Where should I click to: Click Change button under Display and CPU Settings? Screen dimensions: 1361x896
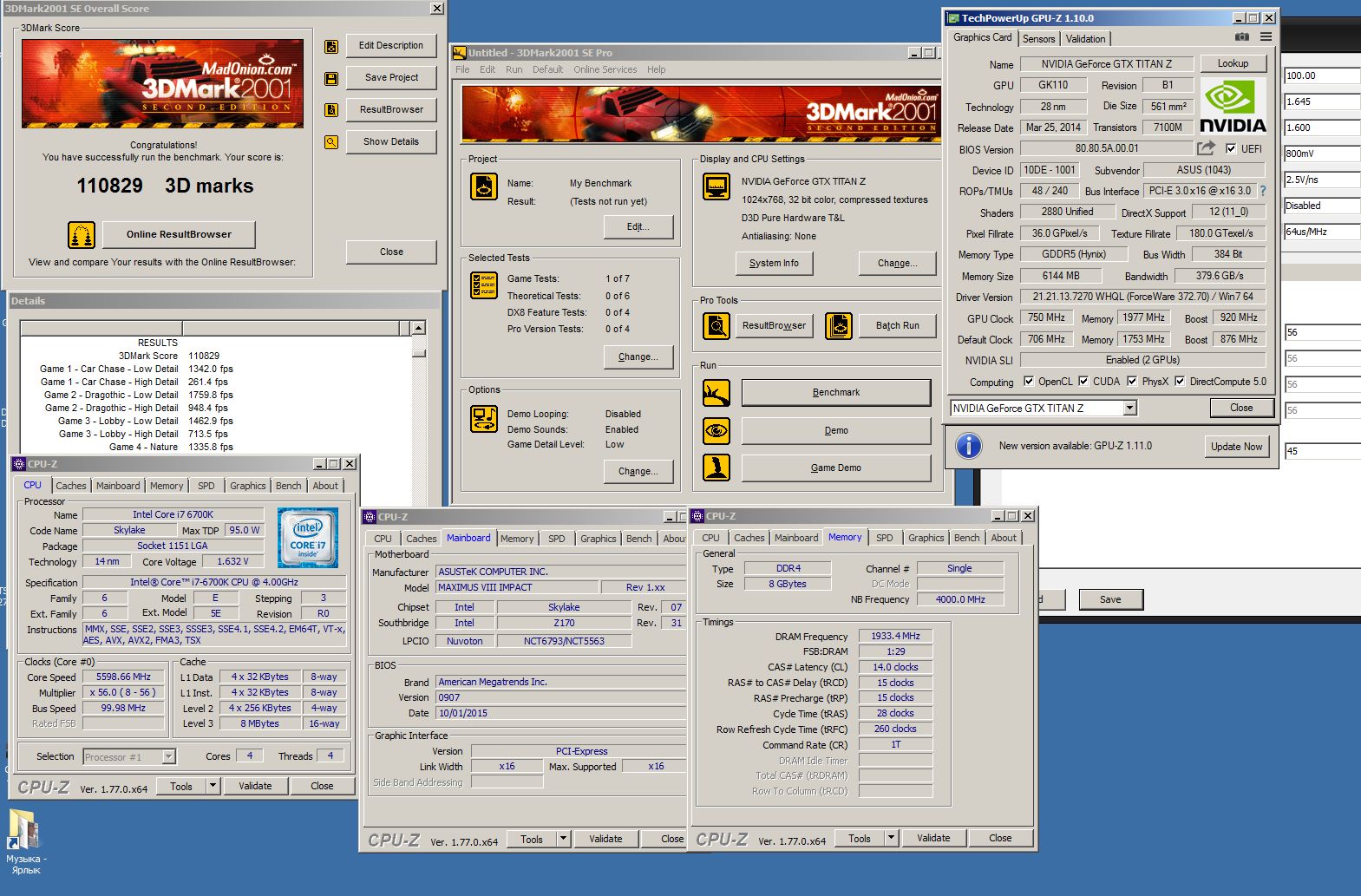click(x=897, y=264)
